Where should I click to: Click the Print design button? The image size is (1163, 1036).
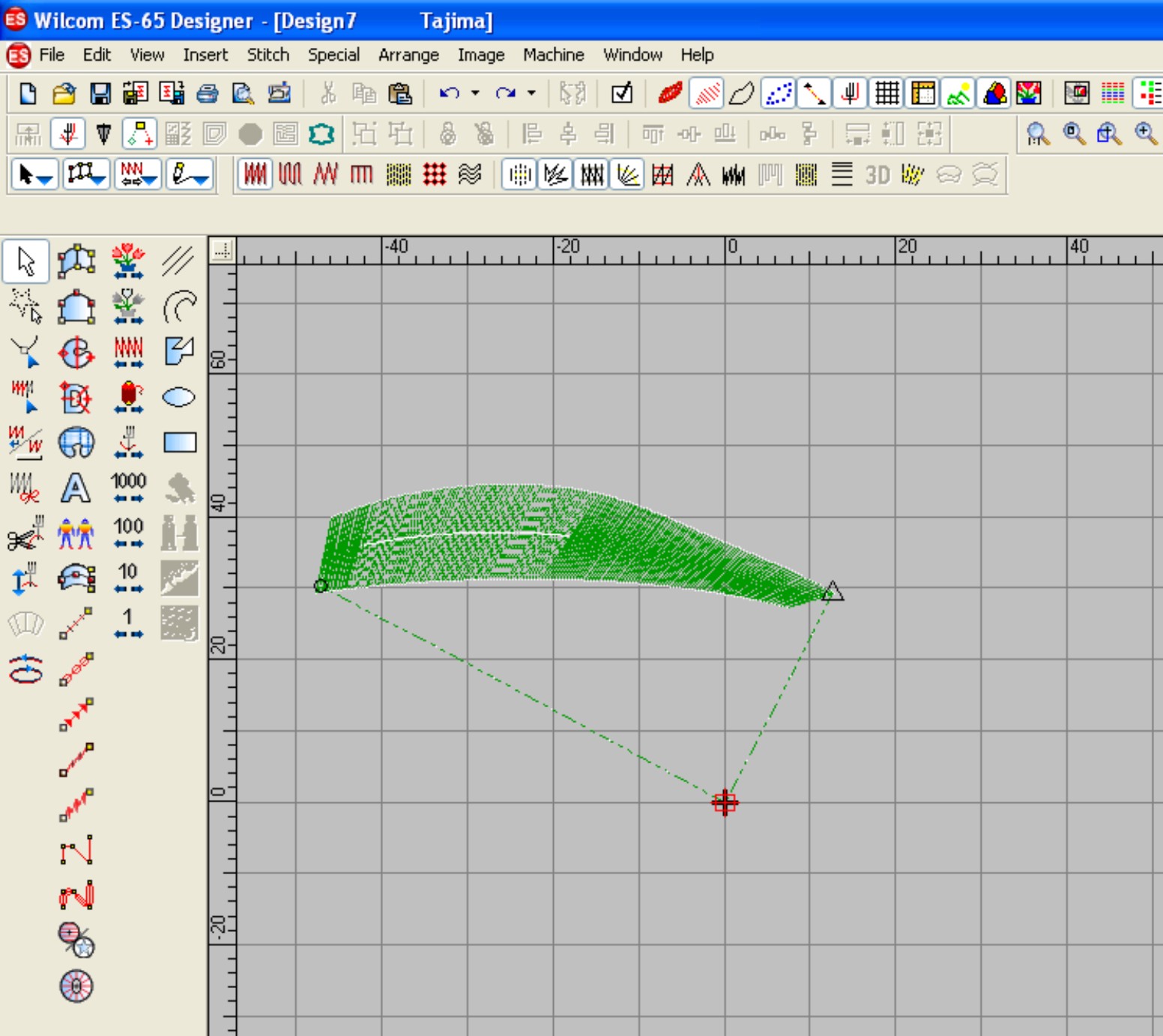[207, 94]
